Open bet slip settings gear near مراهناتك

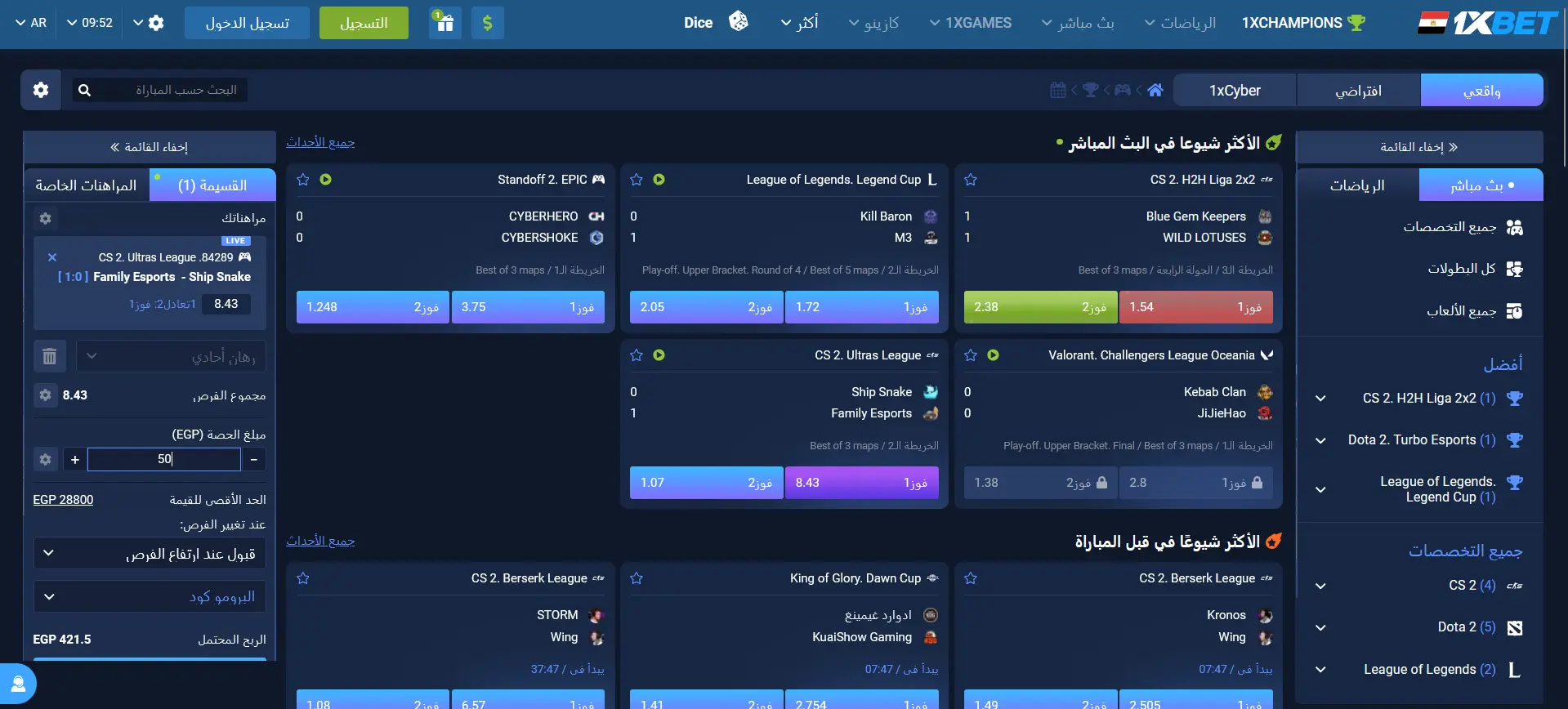pos(46,218)
